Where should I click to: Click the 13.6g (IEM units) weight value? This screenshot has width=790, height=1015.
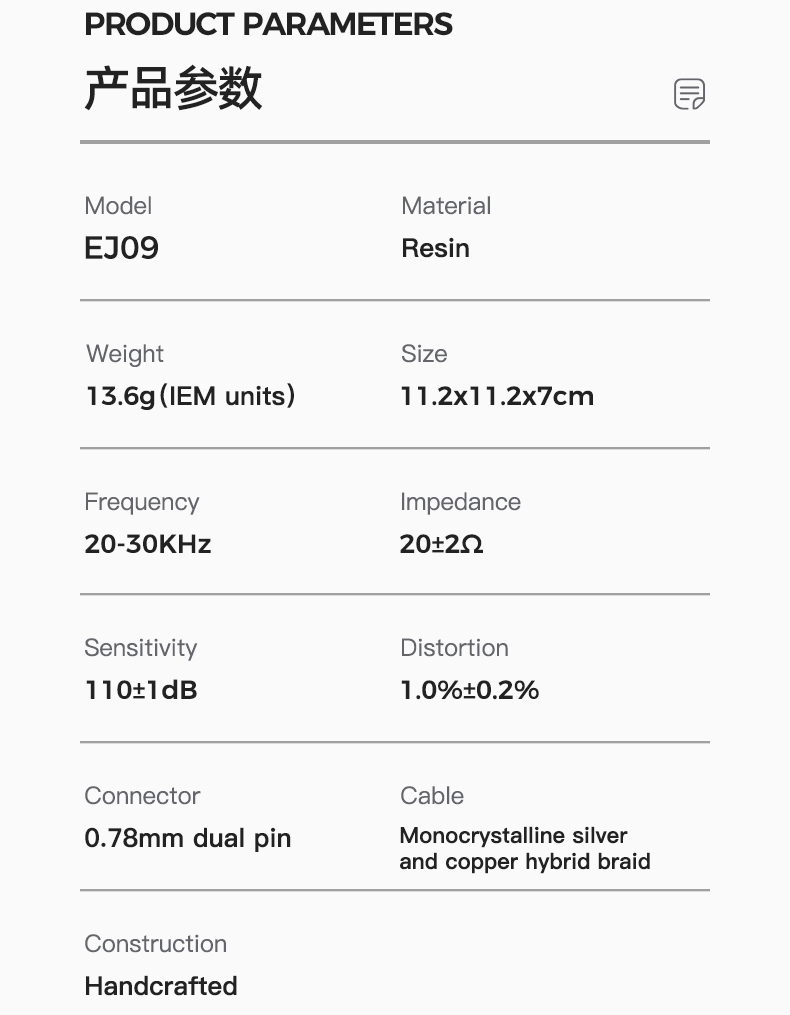(x=190, y=396)
